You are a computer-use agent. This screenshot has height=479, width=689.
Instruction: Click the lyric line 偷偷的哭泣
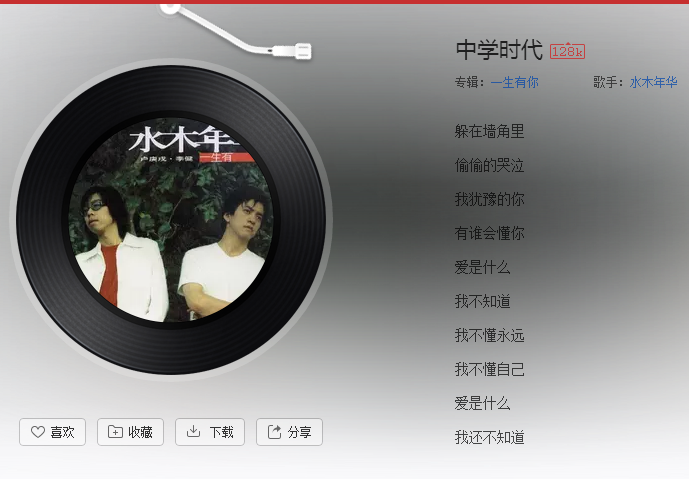coord(490,165)
